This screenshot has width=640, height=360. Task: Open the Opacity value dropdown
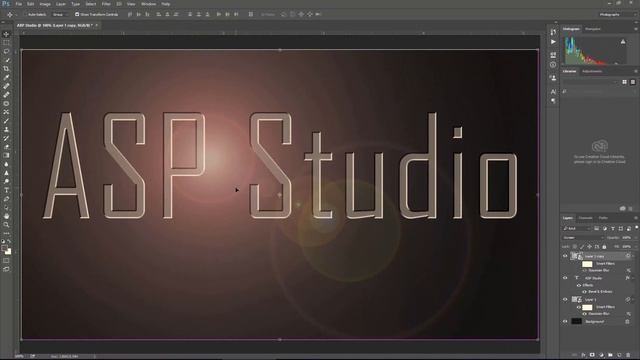point(636,238)
